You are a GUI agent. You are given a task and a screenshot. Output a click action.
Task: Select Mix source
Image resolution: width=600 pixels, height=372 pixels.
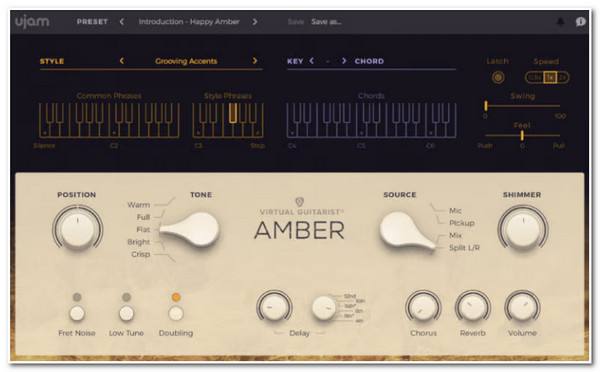455,235
